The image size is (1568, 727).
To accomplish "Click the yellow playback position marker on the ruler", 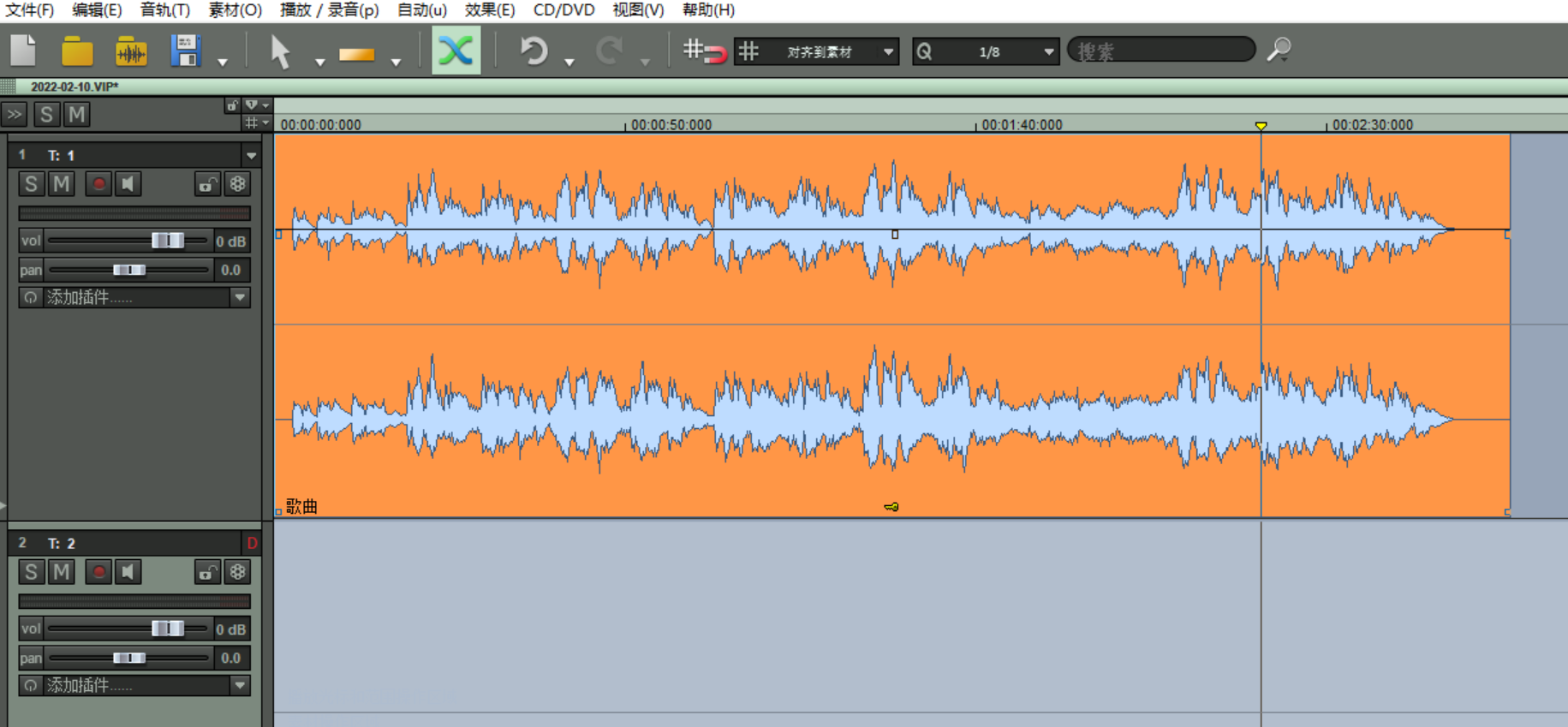I will point(1261,126).
